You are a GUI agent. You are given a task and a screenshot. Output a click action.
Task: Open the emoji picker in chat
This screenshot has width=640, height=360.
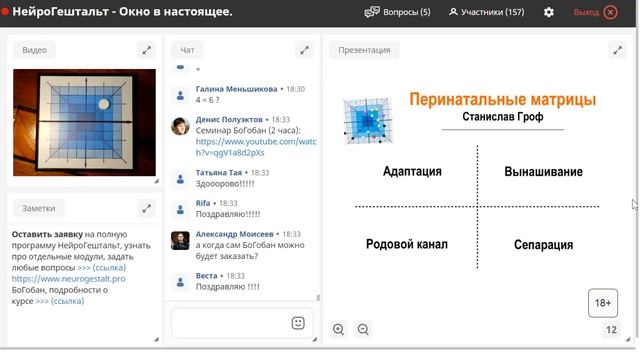tap(298, 323)
